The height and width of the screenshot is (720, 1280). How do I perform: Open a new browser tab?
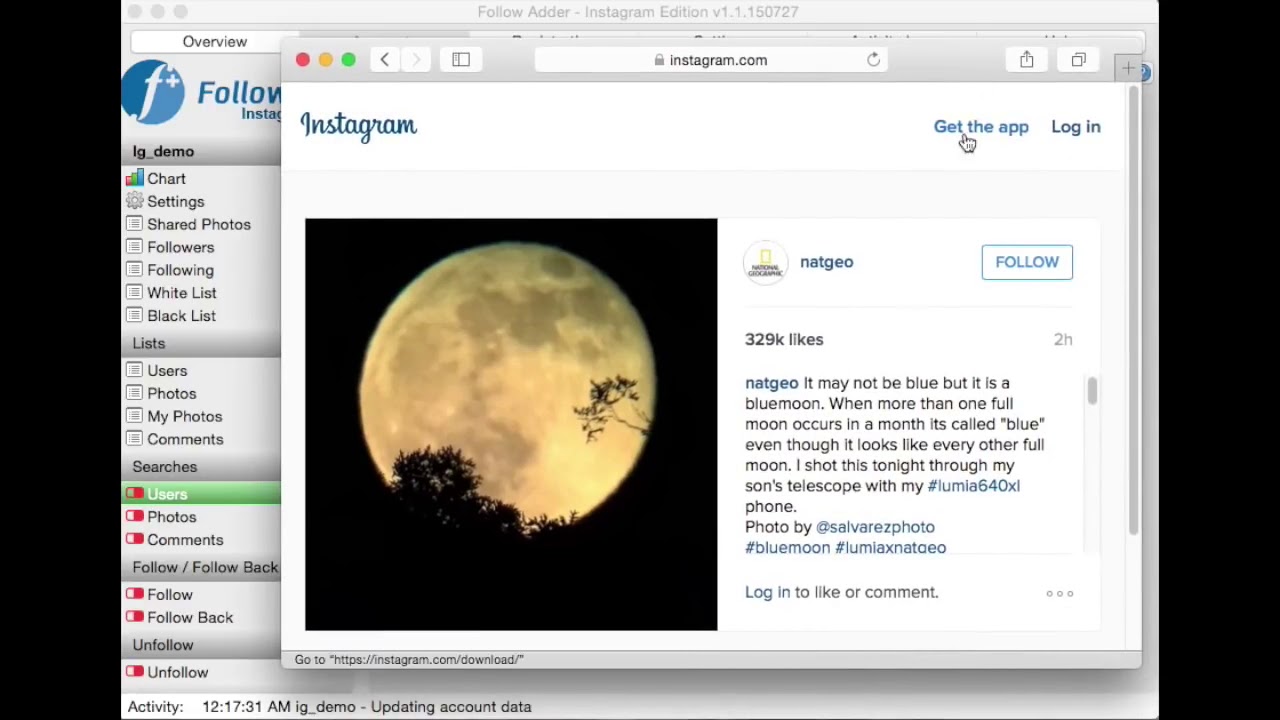pyautogui.click(x=1128, y=68)
